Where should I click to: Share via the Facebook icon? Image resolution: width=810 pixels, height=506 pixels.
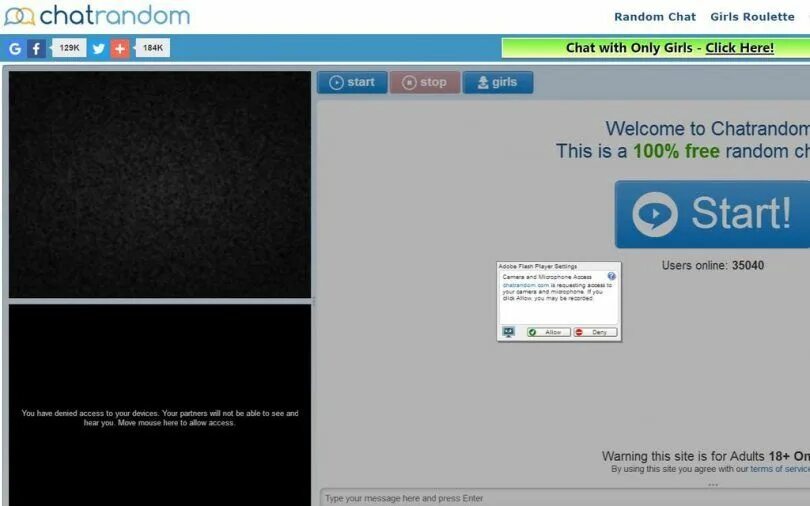36,49
